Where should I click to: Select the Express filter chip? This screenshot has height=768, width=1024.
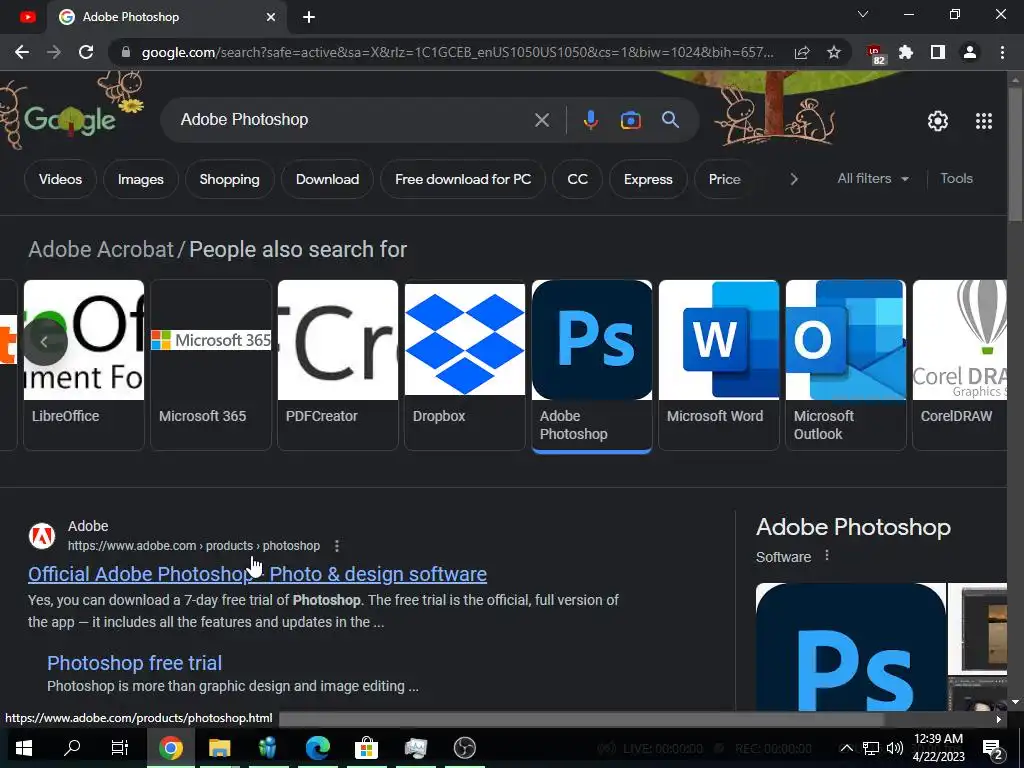coord(648,179)
